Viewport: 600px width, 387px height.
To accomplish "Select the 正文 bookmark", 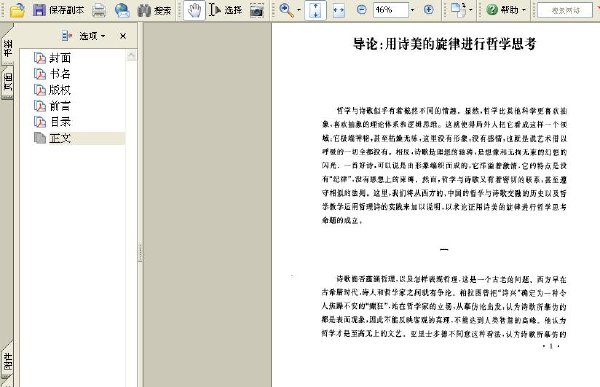I will tap(60, 138).
